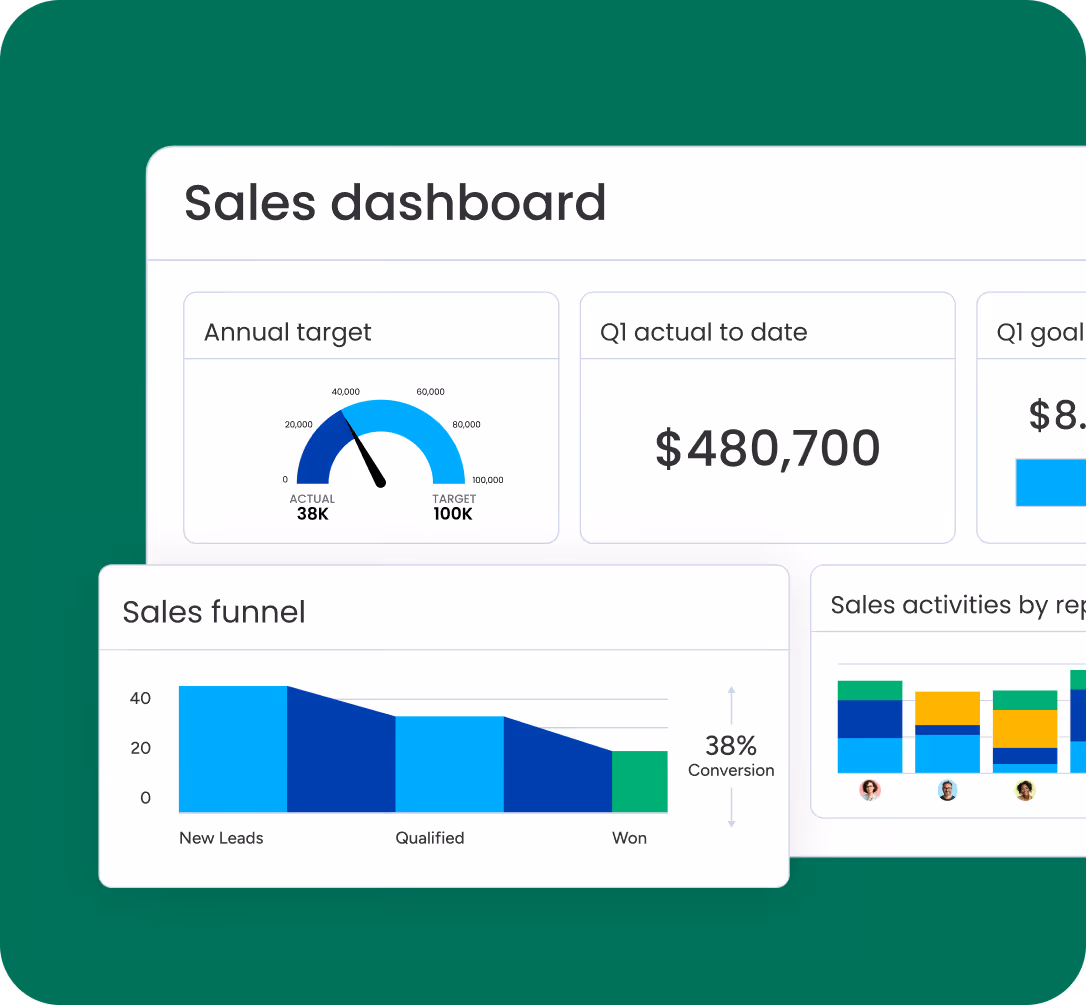
Task: Click the New Leads axis label
Action: point(221,838)
